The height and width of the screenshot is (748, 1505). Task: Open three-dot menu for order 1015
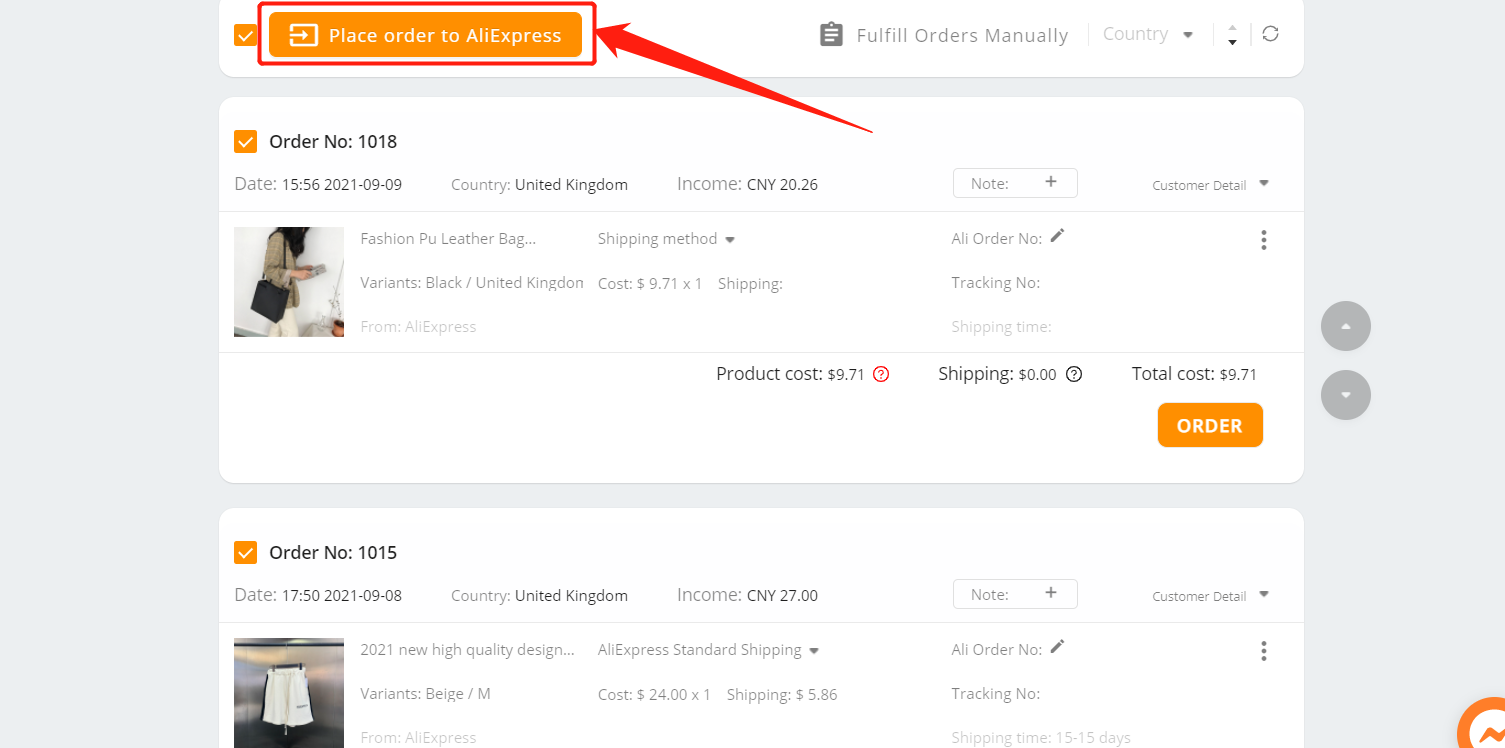(x=1264, y=651)
